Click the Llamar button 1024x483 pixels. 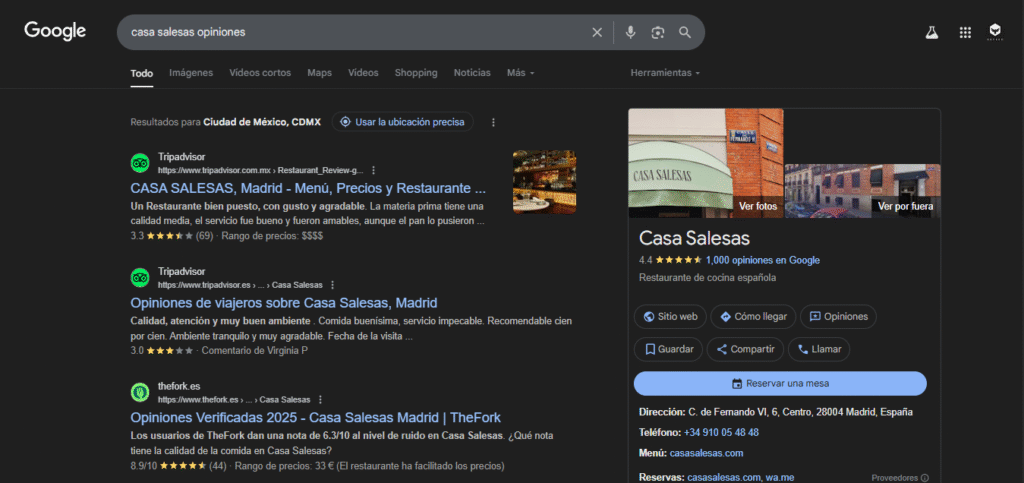(x=819, y=349)
